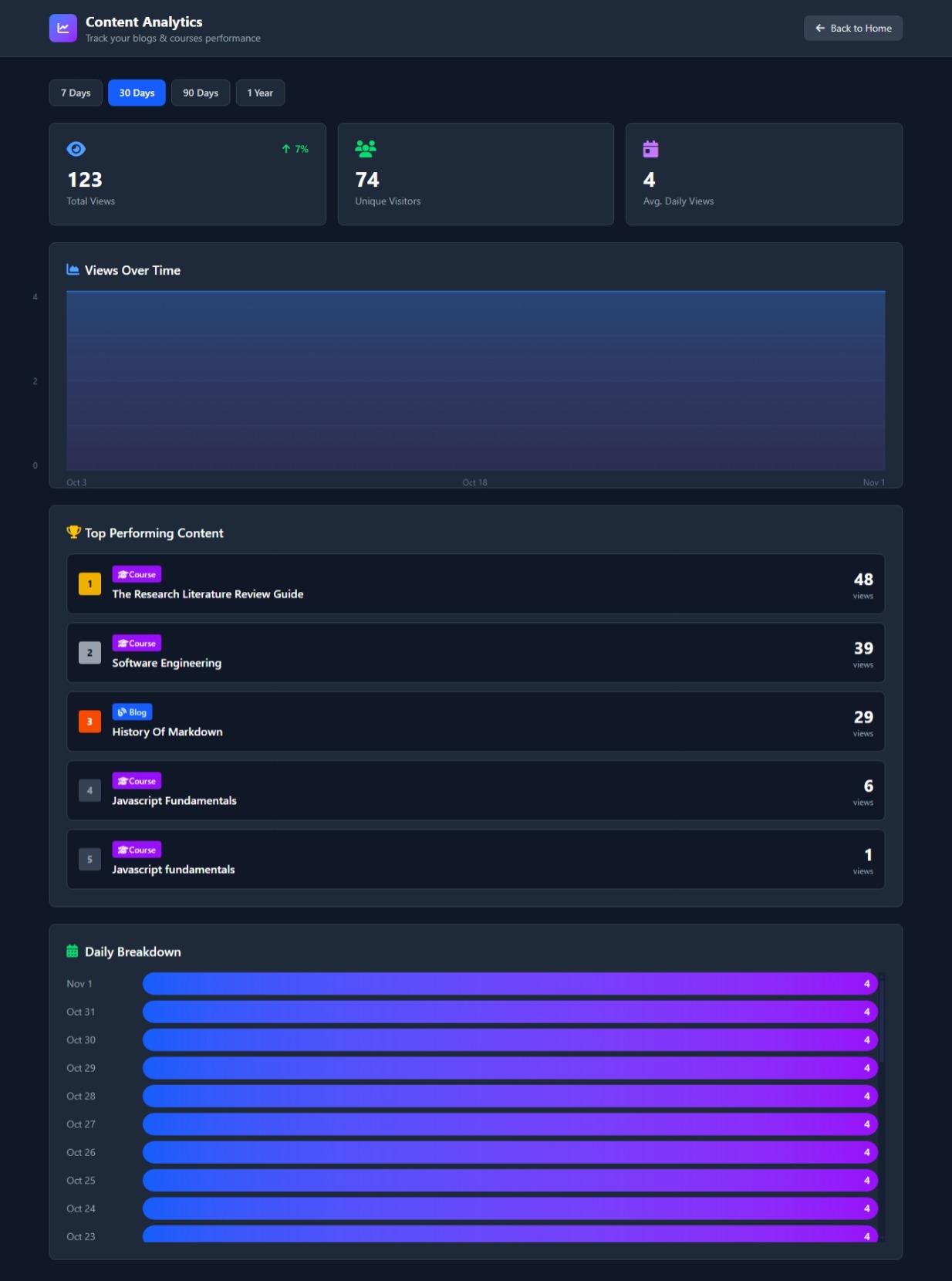Screen dimensions: 952x1281
Task: Click the Views Over Time chart area
Action: (476, 380)
